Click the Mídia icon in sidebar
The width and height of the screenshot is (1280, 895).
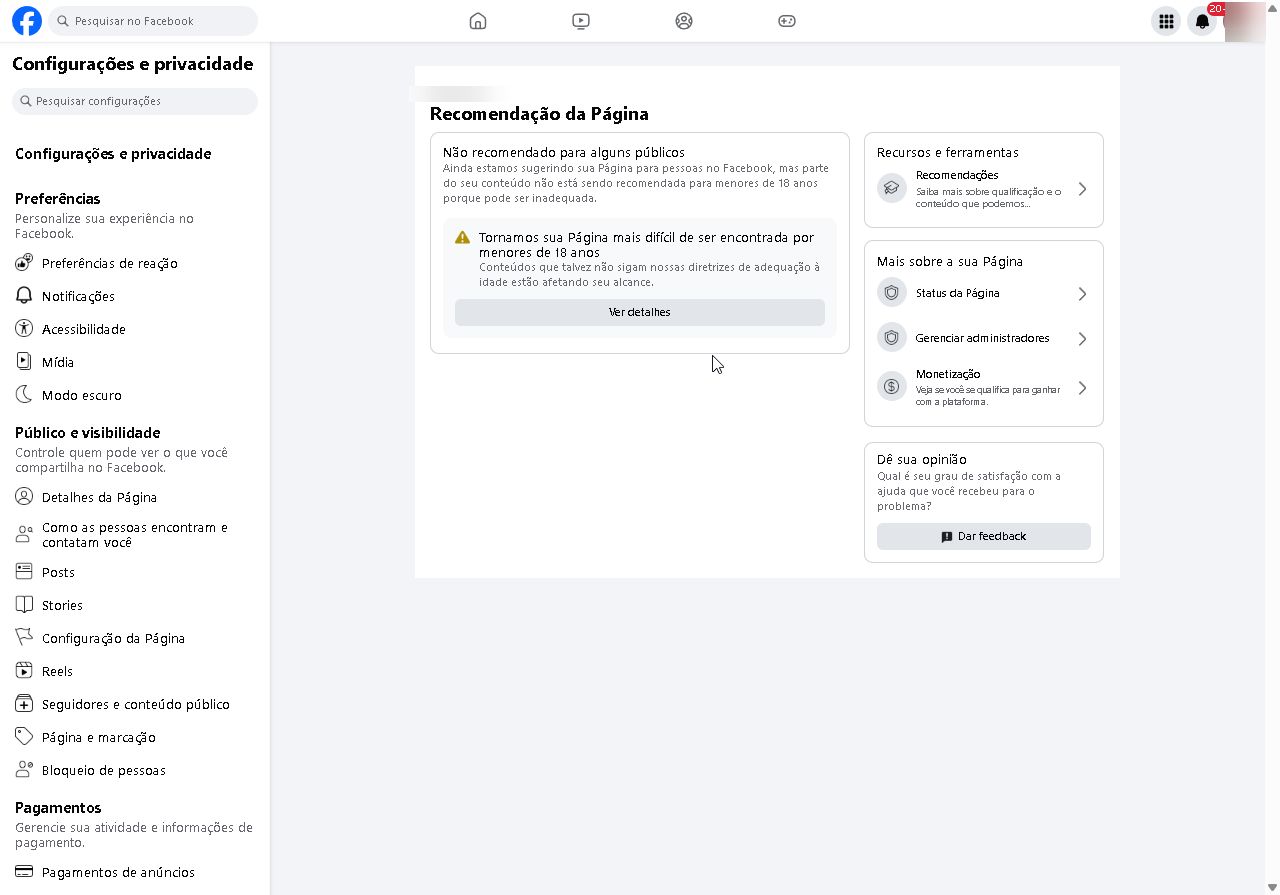pos(24,362)
